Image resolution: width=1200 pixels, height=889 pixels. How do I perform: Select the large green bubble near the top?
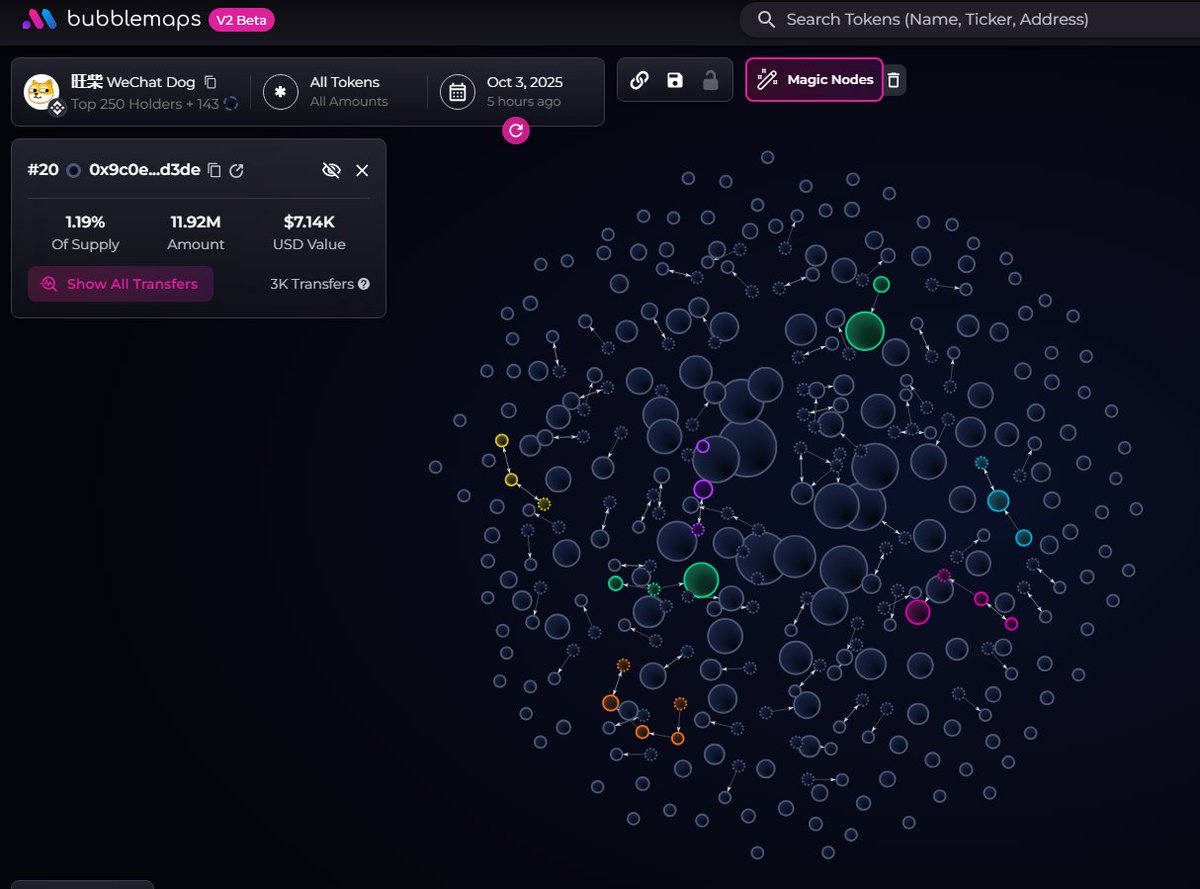pos(864,331)
